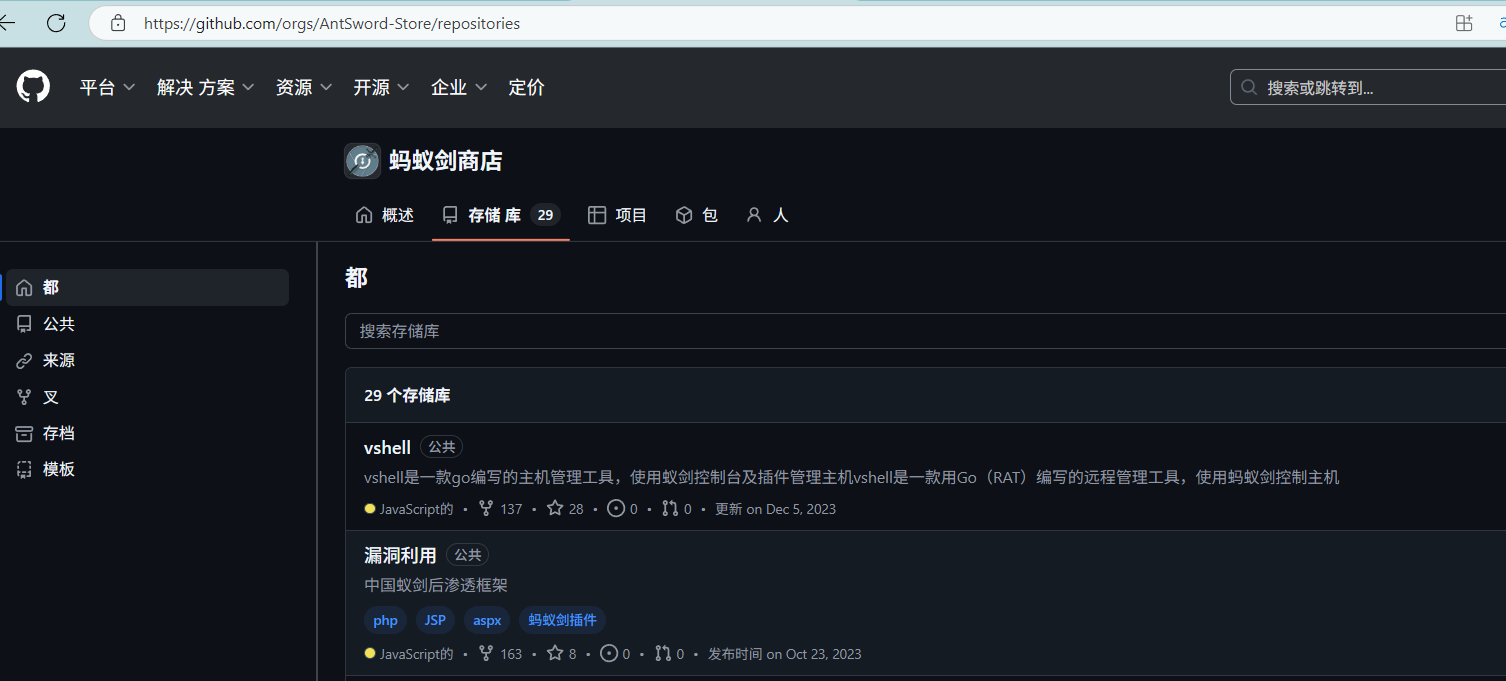Go back with browser back arrow

click(8, 23)
